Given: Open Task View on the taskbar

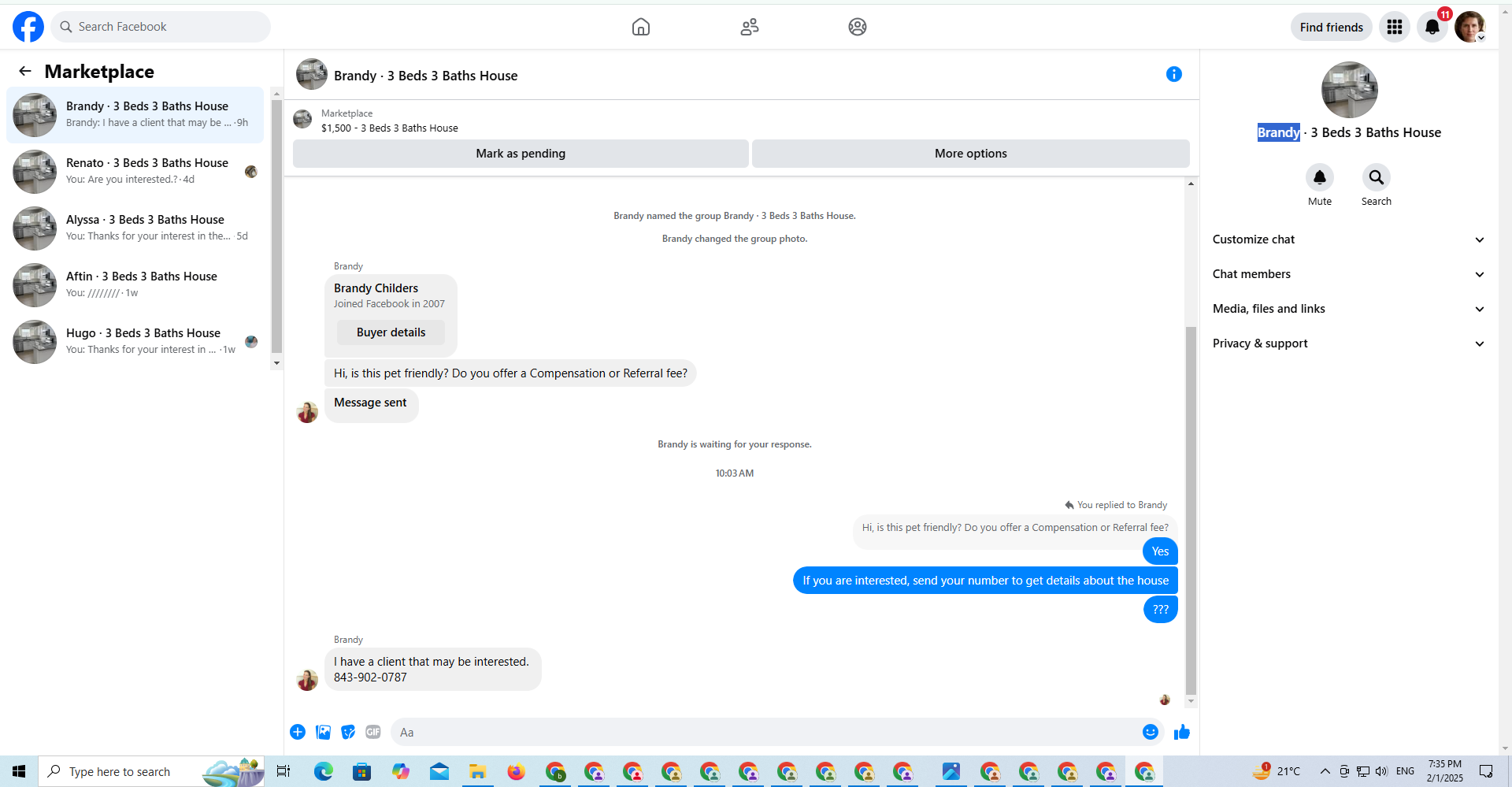Looking at the screenshot, I should pyautogui.click(x=283, y=771).
